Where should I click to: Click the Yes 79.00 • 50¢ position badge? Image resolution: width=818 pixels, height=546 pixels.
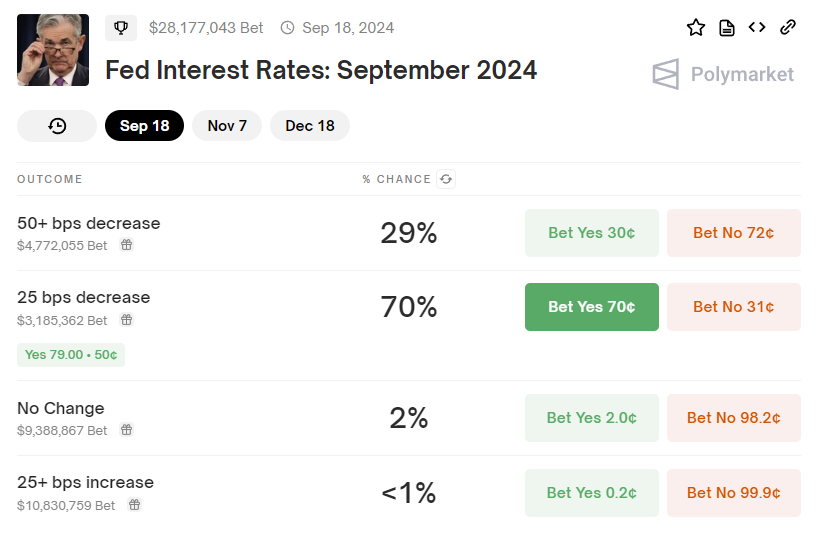71,355
